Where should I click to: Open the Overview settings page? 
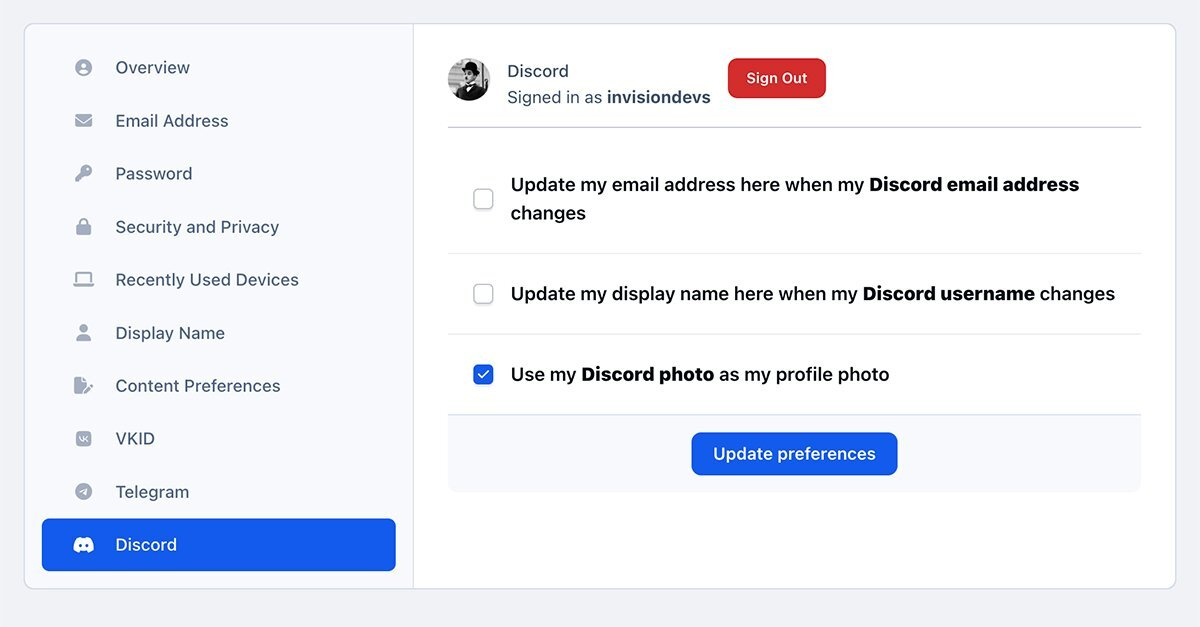(x=152, y=68)
